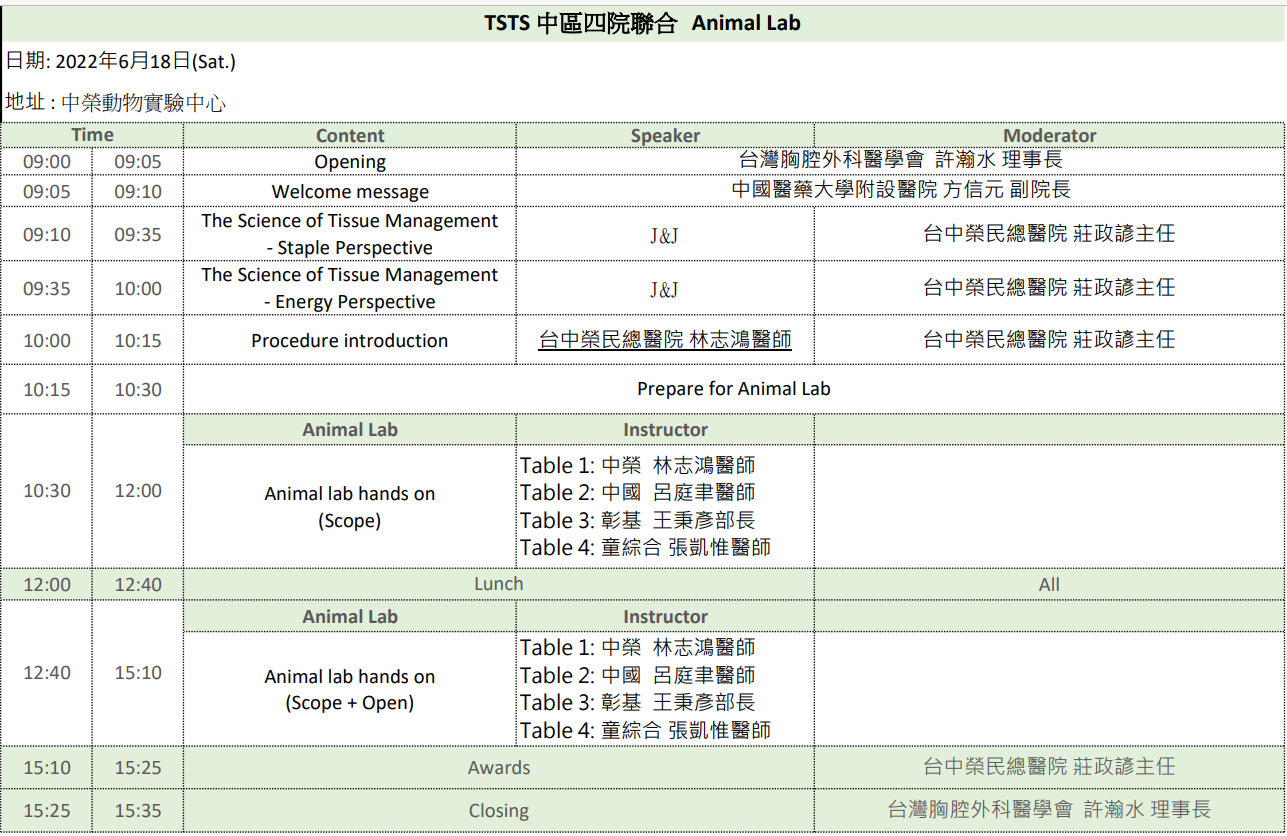Select the Awards cell

point(499,768)
